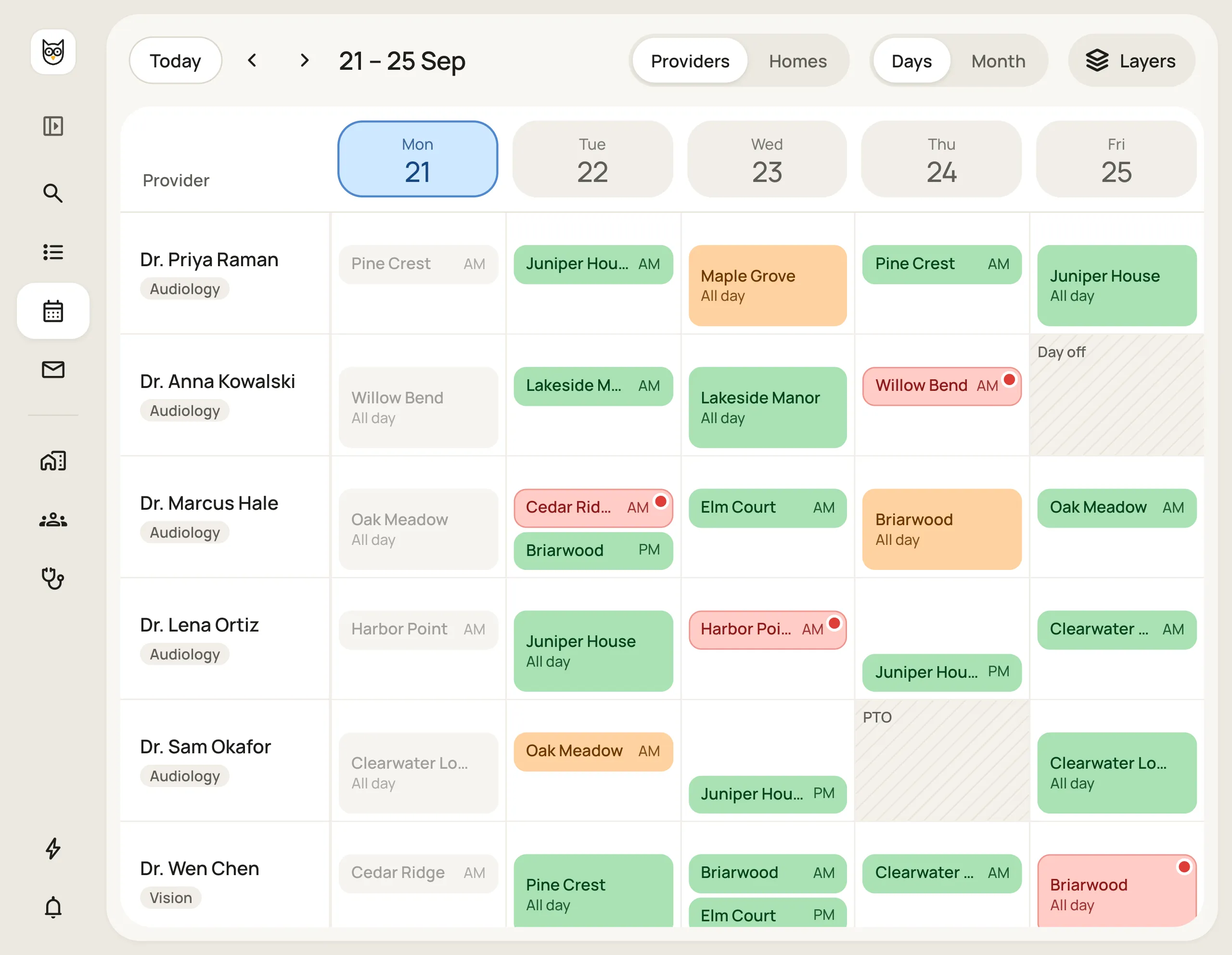Open Dr. Priya Raman's Friday Juniper House shift
Screen dimensions: 1232x955
pos(1116,285)
